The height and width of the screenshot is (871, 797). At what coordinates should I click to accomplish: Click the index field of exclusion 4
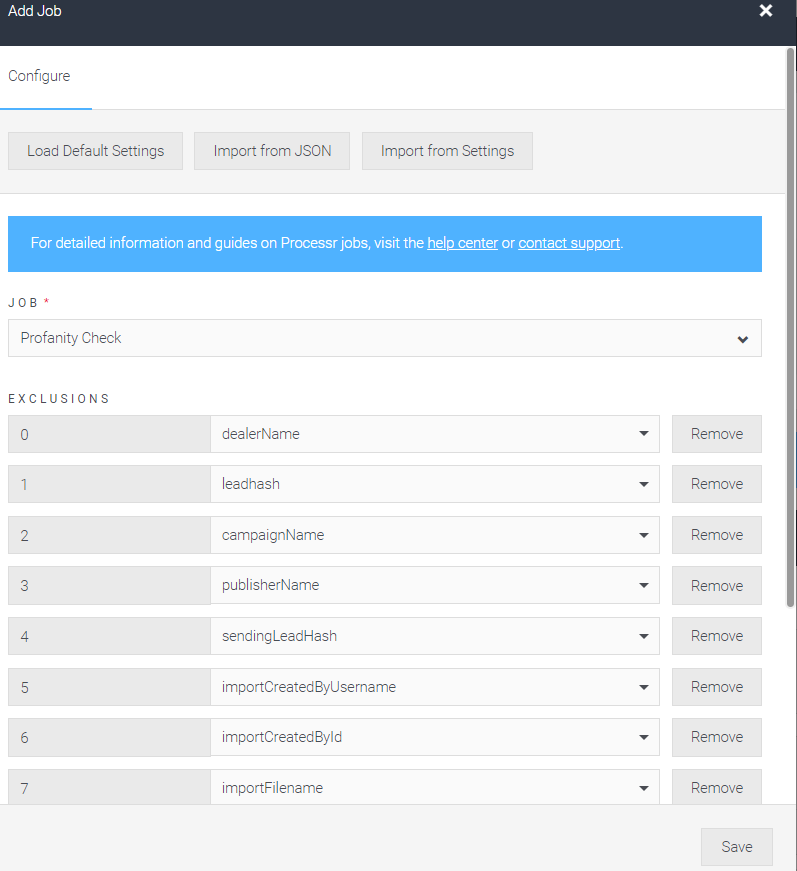(109, 636)
